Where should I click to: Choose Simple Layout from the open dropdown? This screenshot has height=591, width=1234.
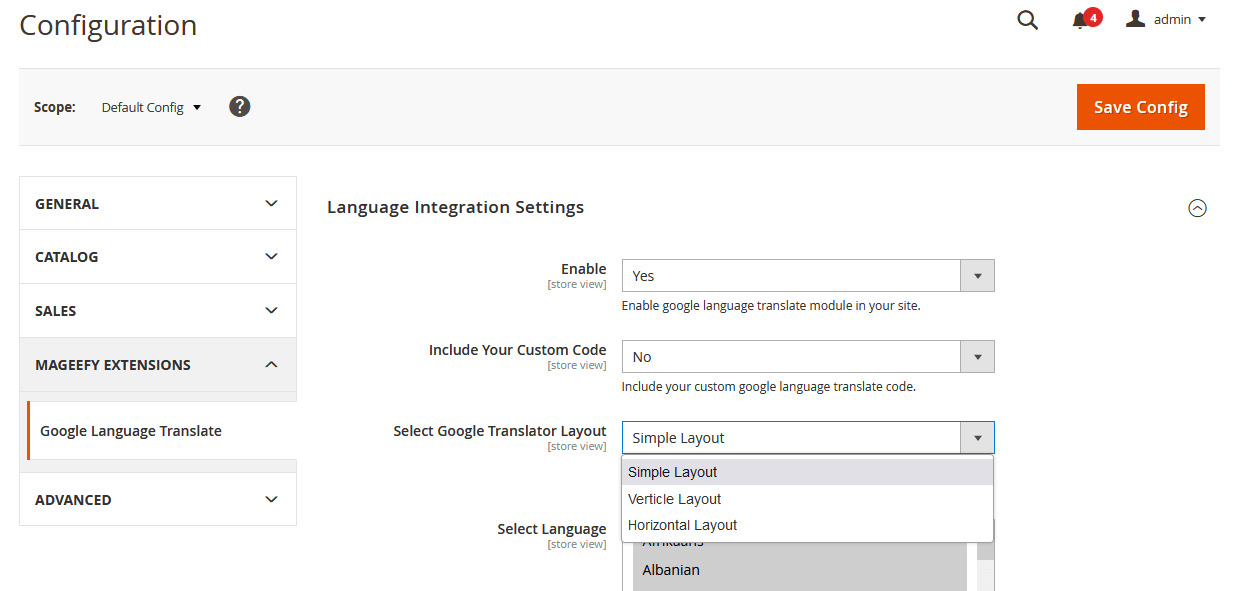coord(672,471)
